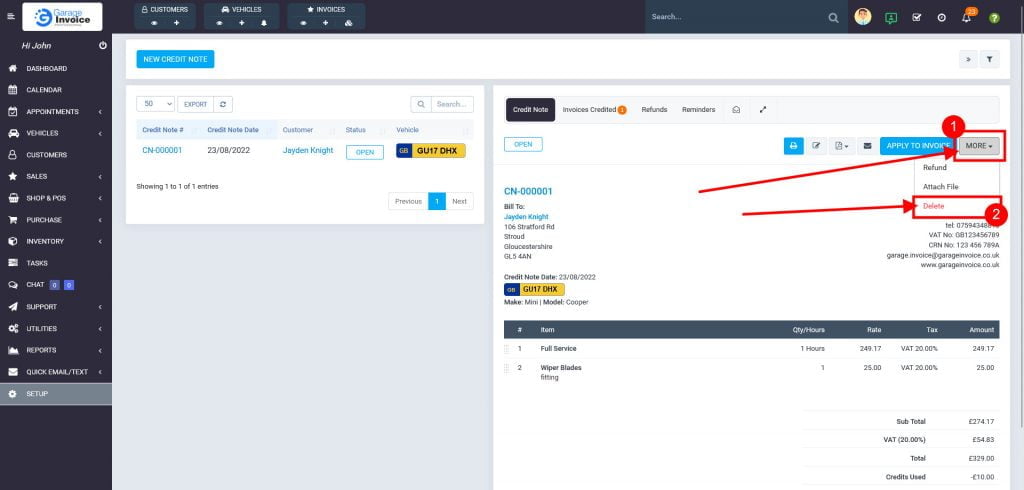1024x490 pixels.
Task: Select Delete from the More menu
Action: tap(933, 206)
